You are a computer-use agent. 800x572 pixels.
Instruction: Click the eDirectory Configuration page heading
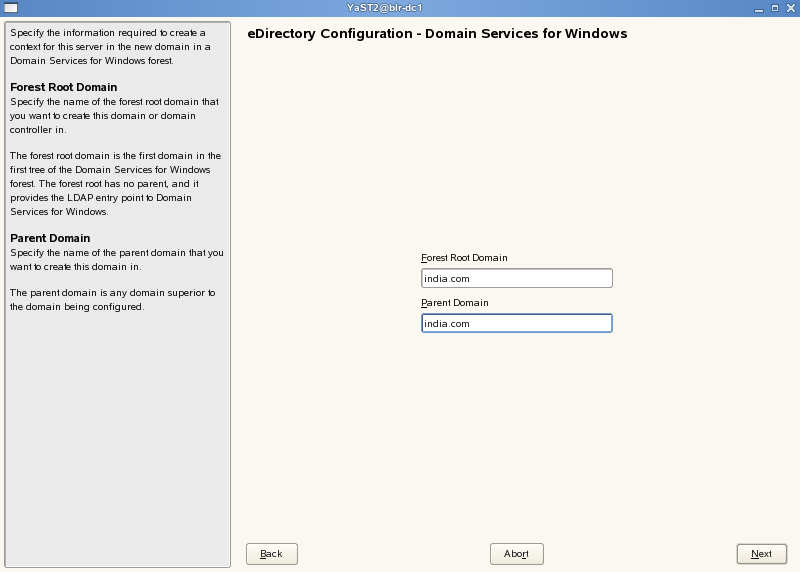click(x=436, y=34)
